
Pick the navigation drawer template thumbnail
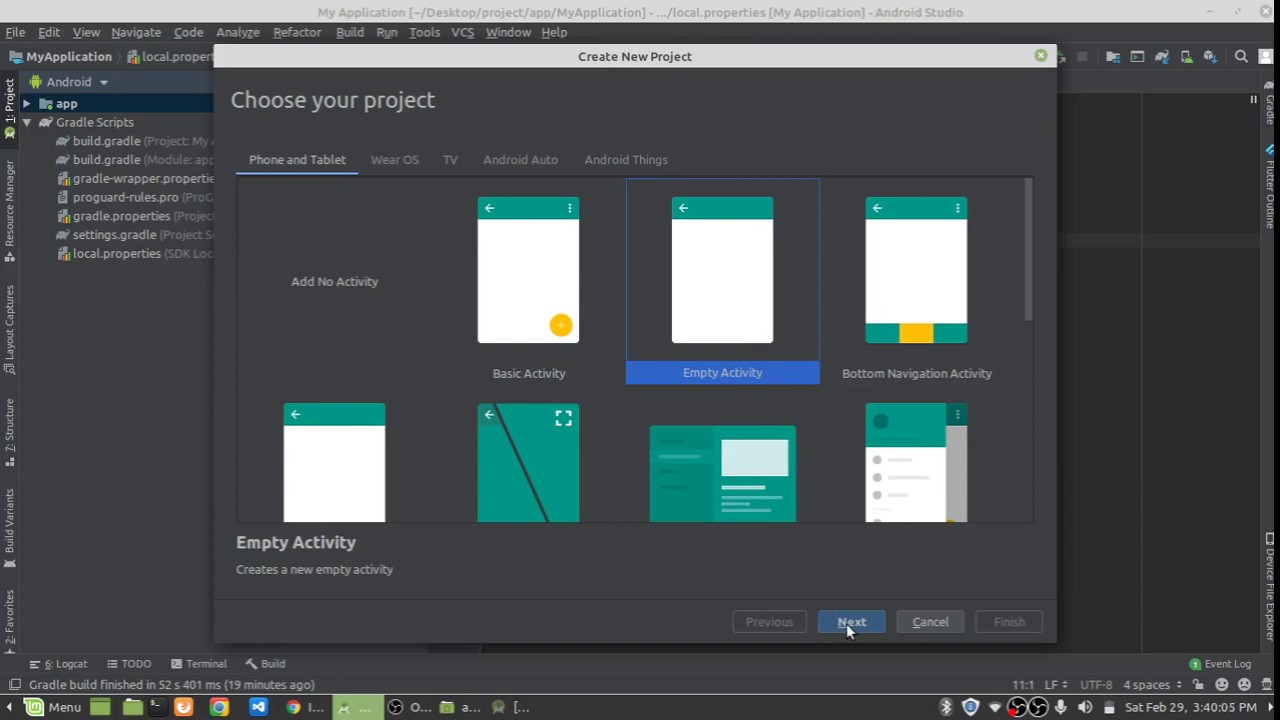click(916, 462)
